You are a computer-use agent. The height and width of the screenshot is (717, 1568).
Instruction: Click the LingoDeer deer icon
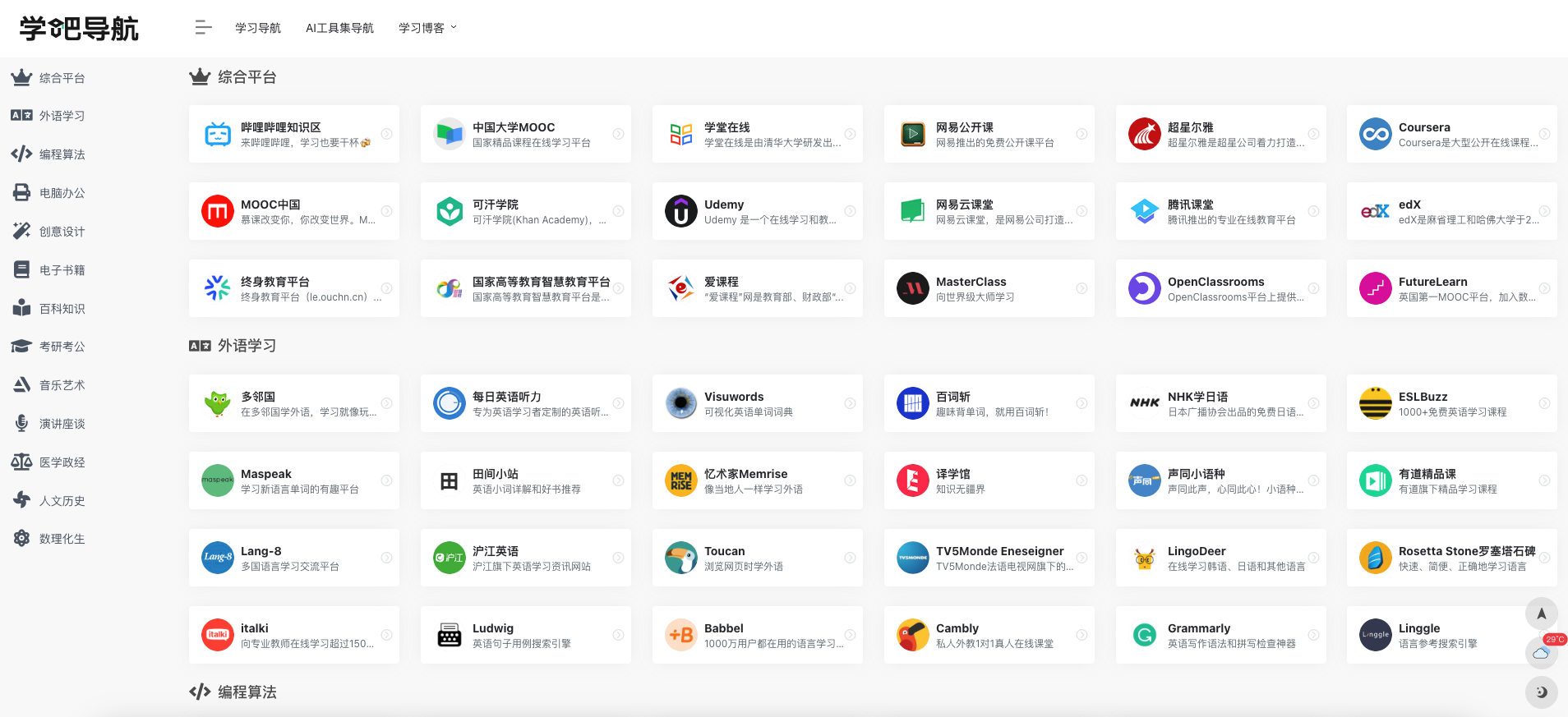pos(1145,558)
